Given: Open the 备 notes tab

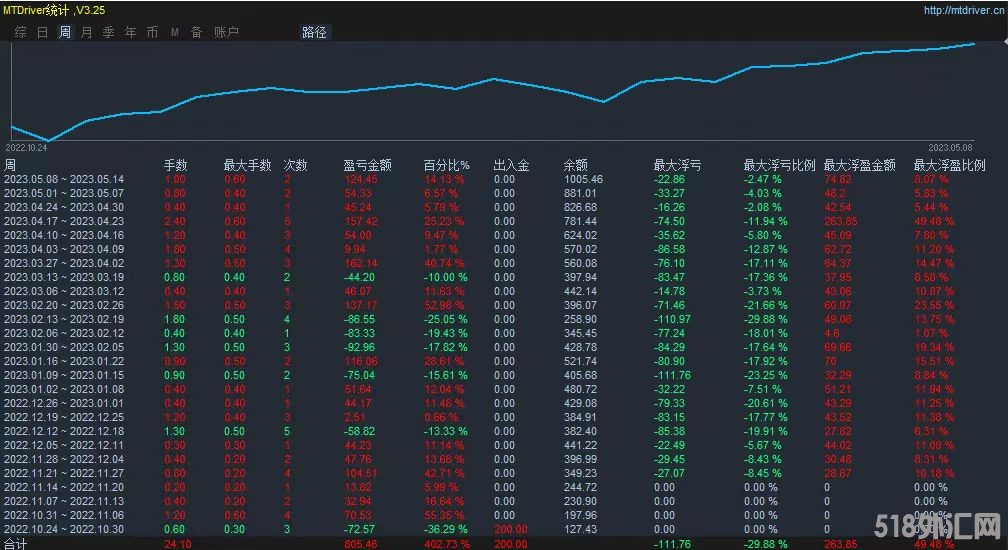Looking at the screenshot, I should click(x=196, y=32).
